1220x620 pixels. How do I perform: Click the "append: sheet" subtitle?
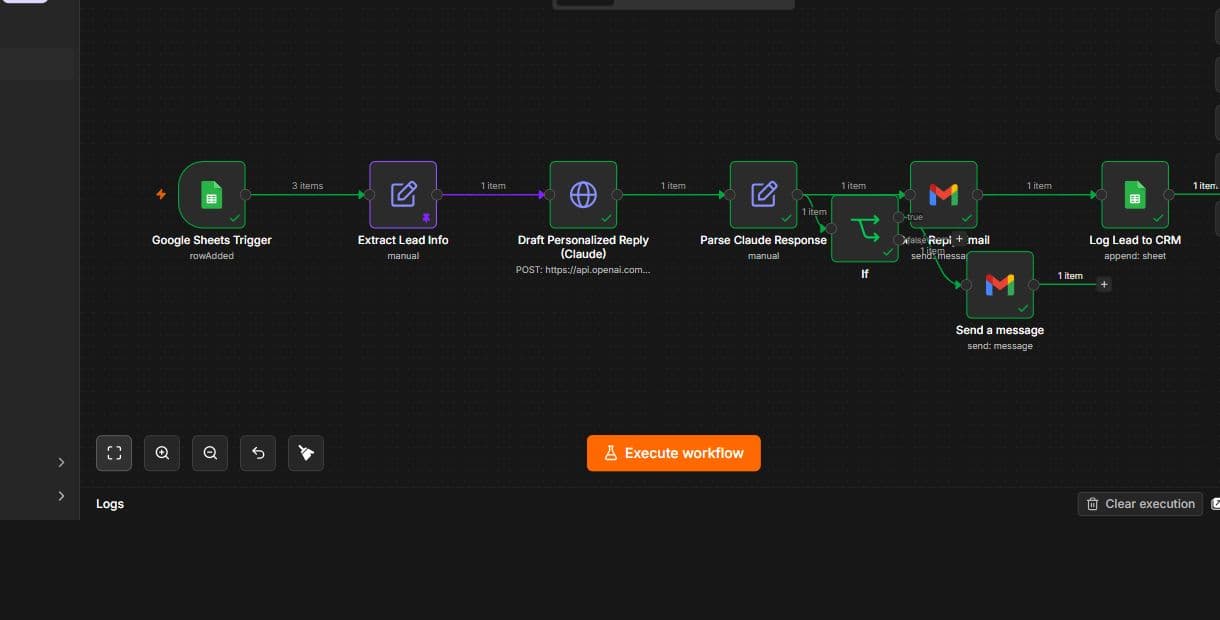[x=1135, y=256]
